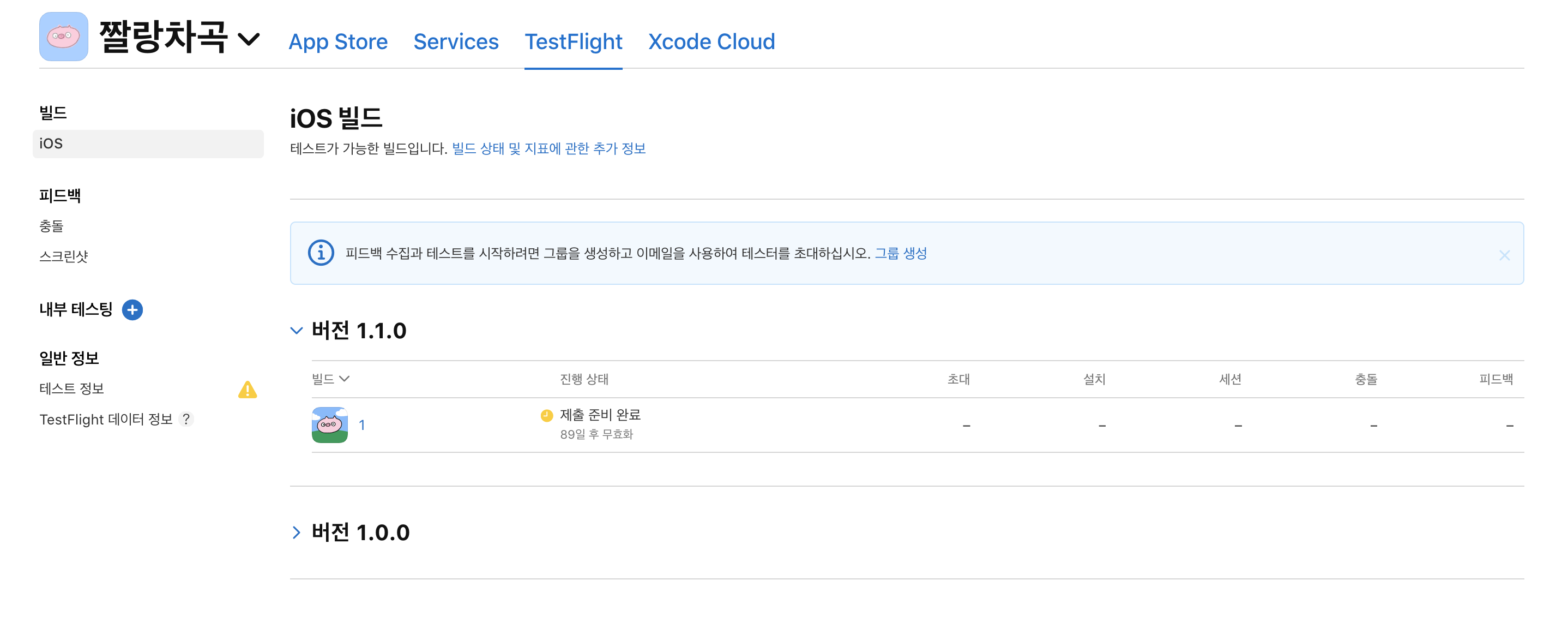The width and height of the screenshot is (1568, 622).
Task: Add internal testing group with plus icon
Action: point(132,309)
